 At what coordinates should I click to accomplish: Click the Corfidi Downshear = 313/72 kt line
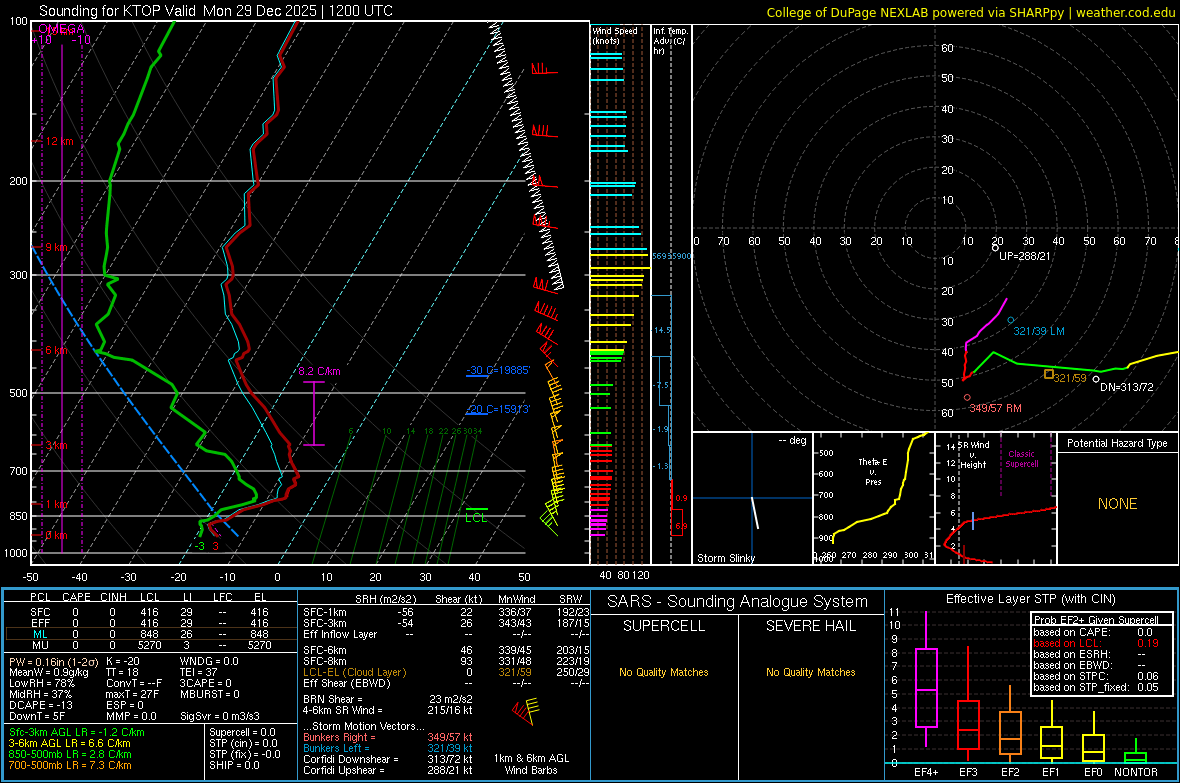(388, 759)
